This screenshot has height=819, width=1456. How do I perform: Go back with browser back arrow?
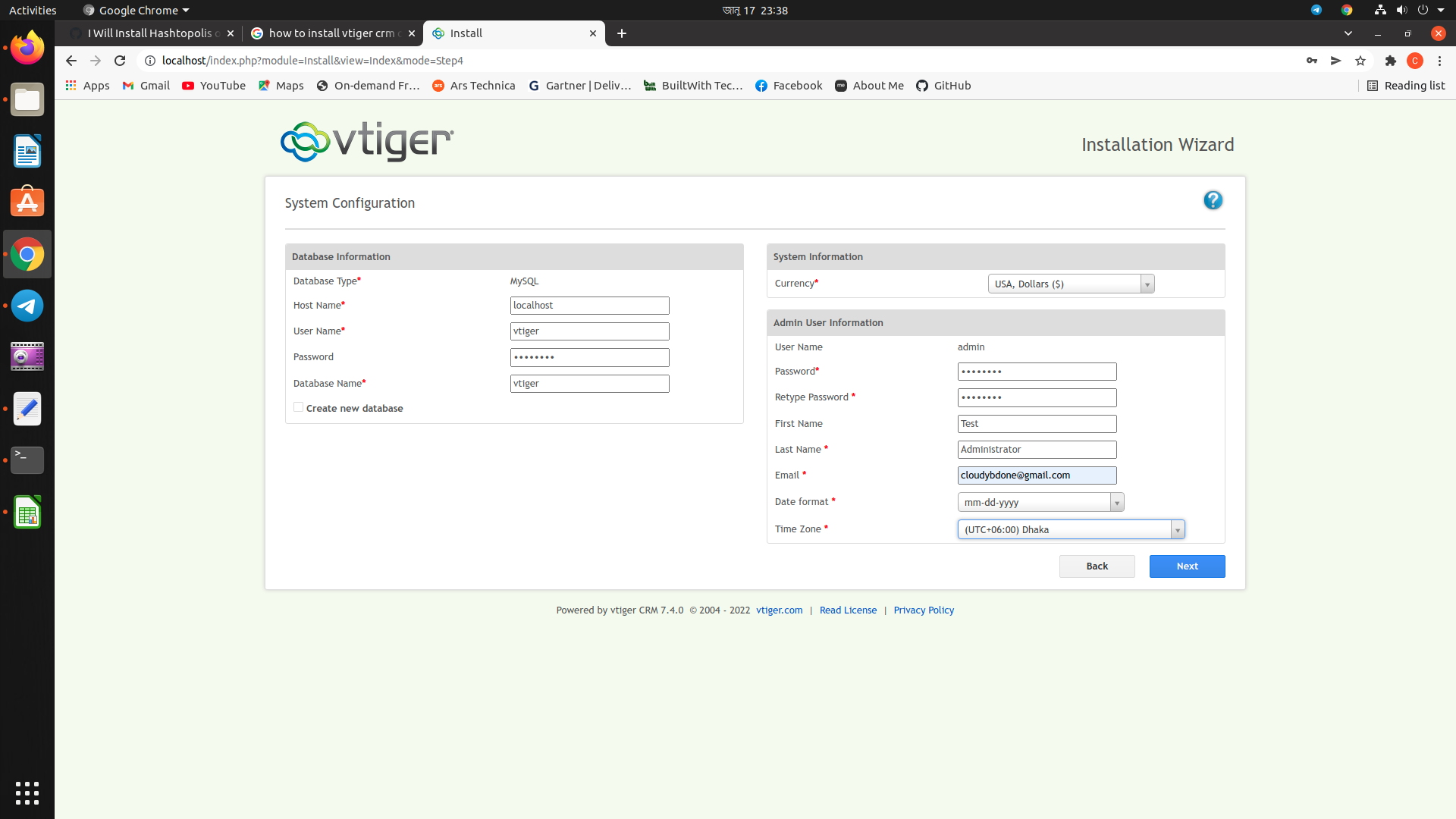pos(71,61)
